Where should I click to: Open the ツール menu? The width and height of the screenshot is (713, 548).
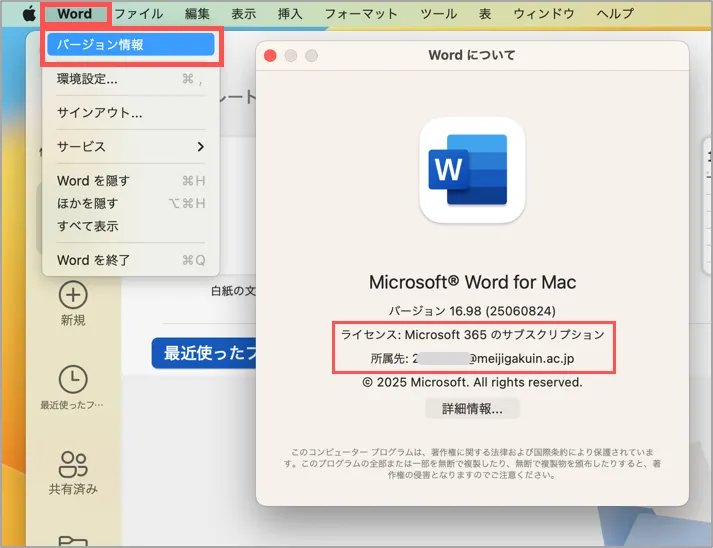[x=439, y=14]
